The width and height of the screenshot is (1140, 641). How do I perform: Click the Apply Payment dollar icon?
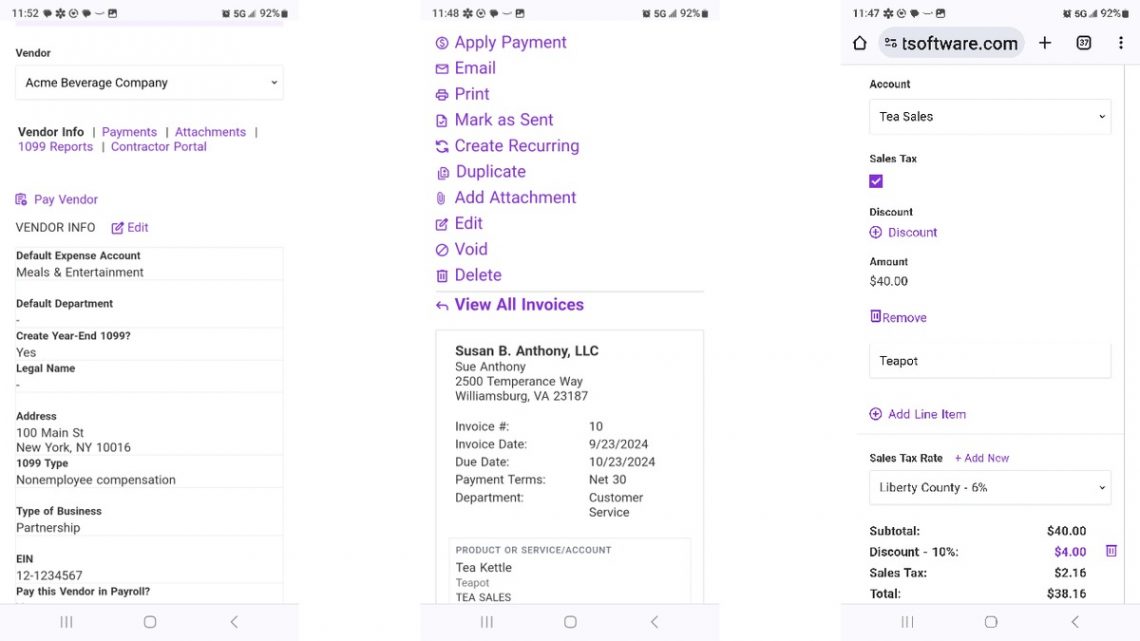coord(442,43)
